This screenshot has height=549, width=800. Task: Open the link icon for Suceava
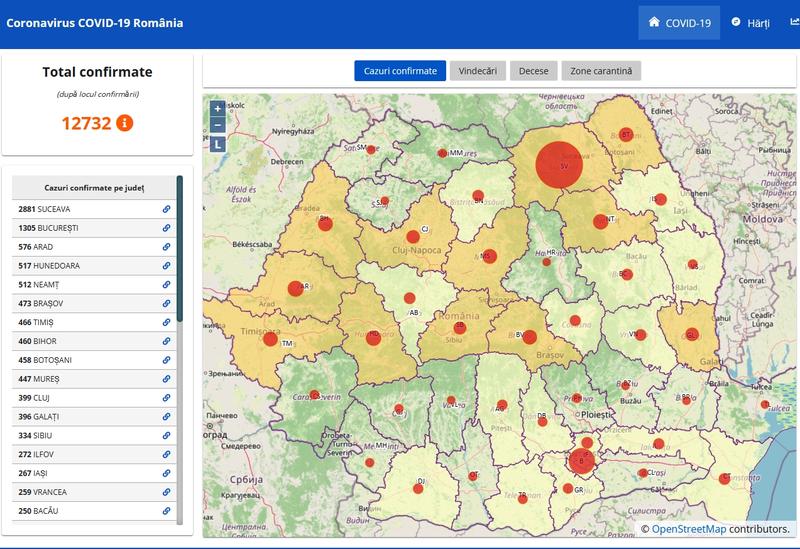point(167,209)
